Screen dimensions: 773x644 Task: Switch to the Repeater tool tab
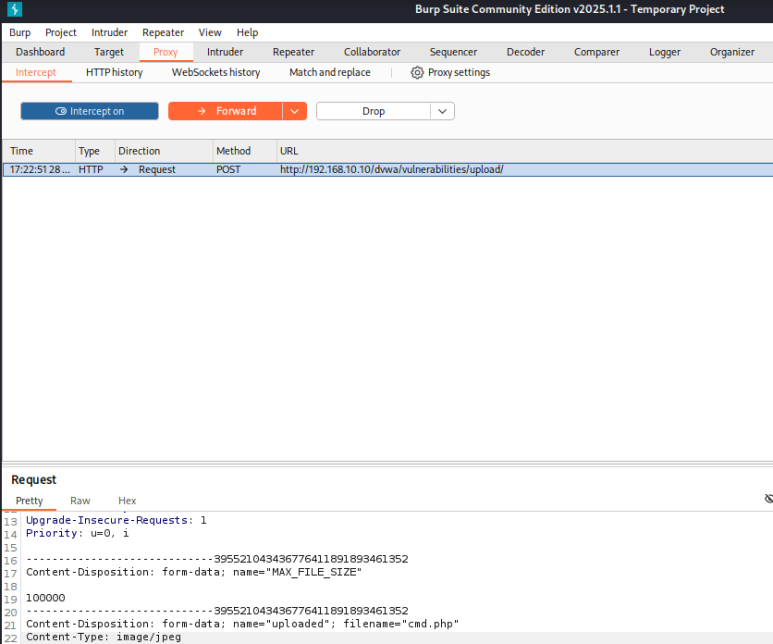point(293,52)
